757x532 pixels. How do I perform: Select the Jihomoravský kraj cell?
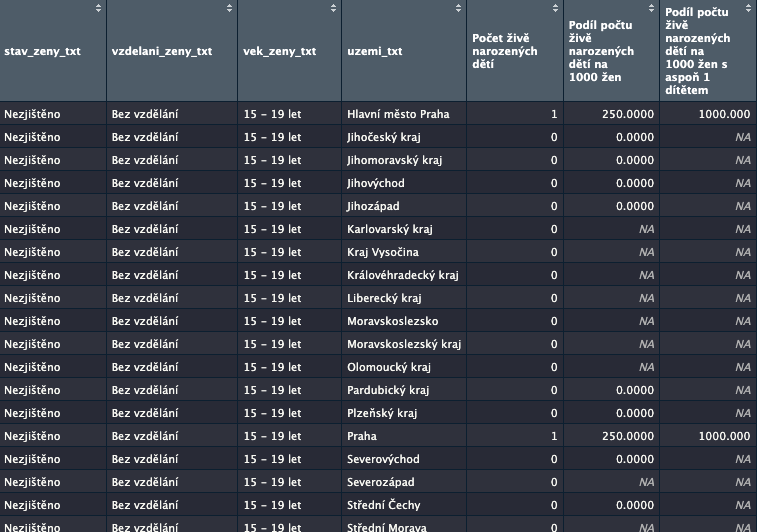pyautogui.click(x=394, y=160)
